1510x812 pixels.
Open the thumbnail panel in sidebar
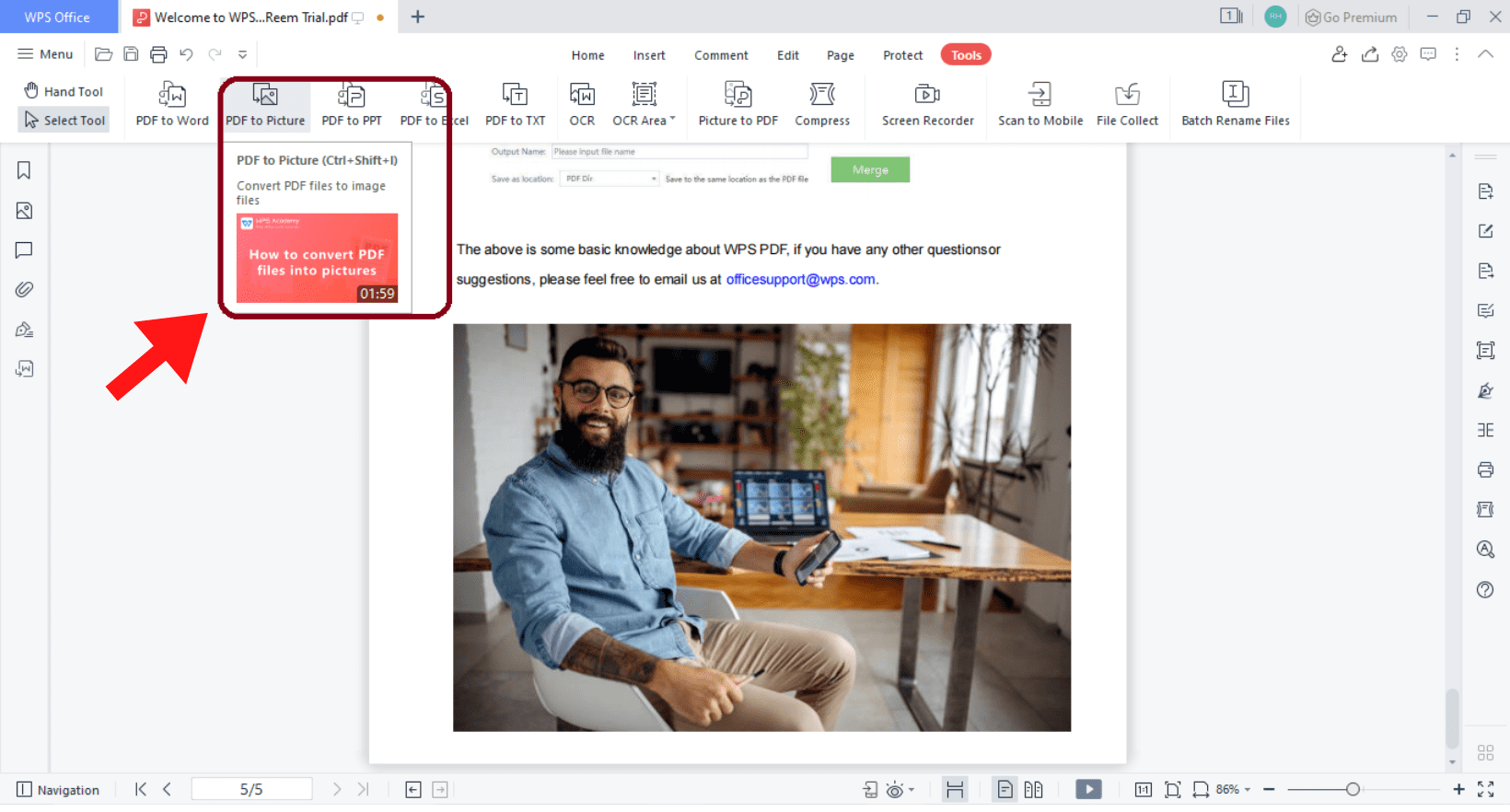(x=24, y=211)
